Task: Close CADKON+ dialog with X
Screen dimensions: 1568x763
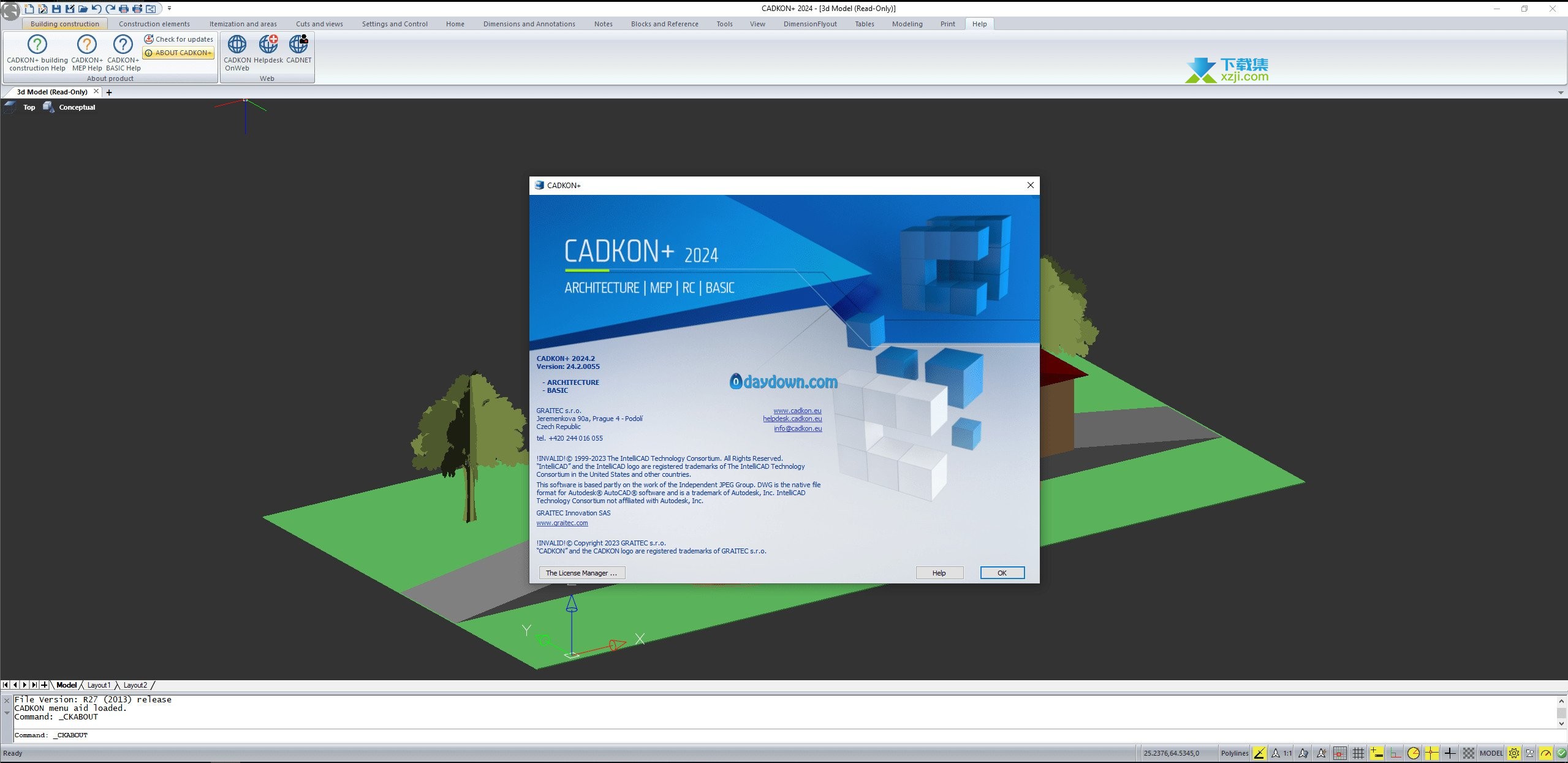Action: [1031, 185]
